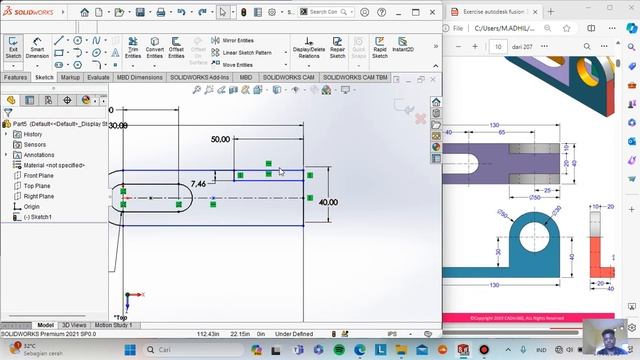Select Linear Sketch Pattern
This screenshot has width=640, height=360.
(242, 53)
